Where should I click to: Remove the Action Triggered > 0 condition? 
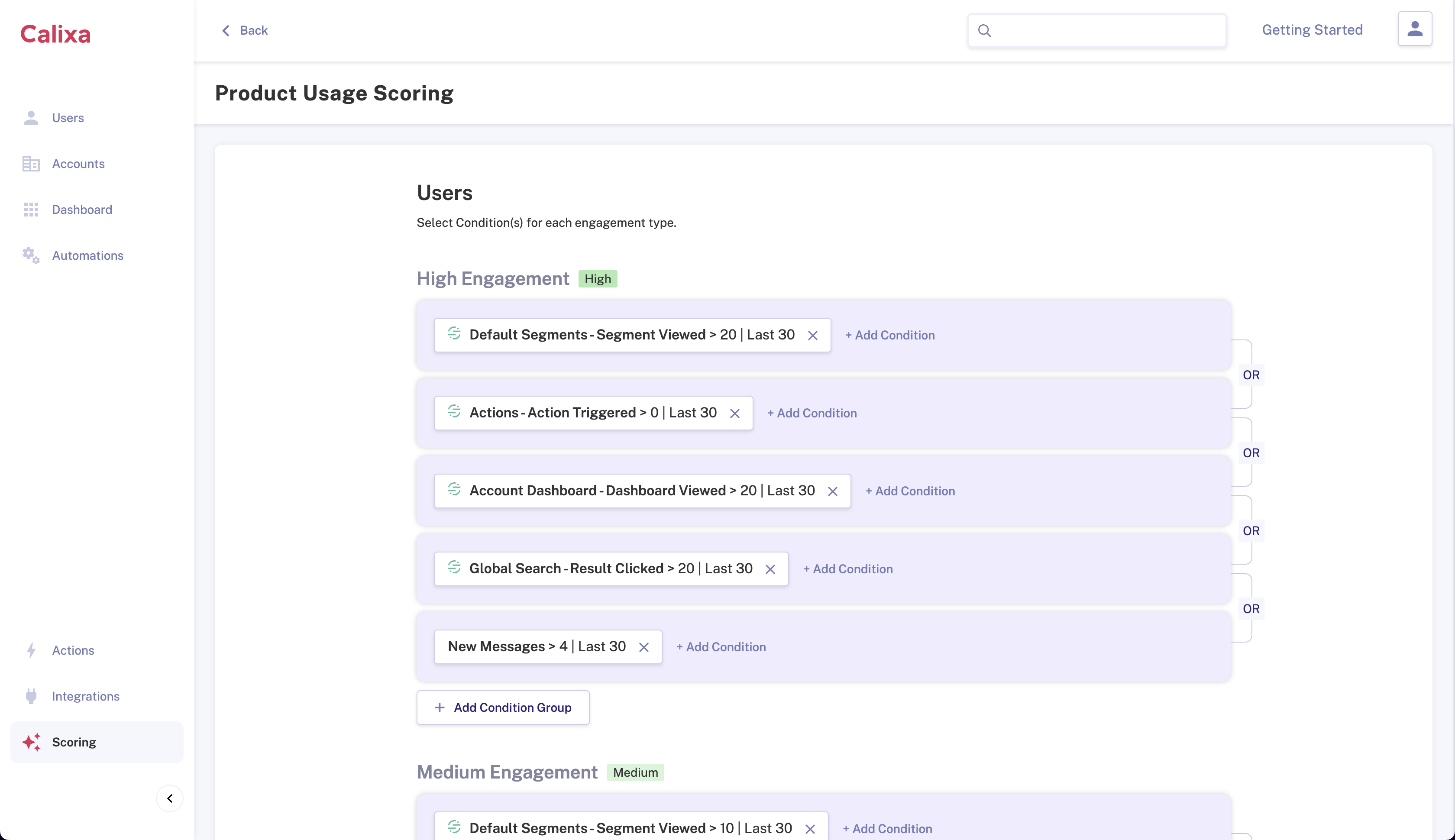(734, 413)
